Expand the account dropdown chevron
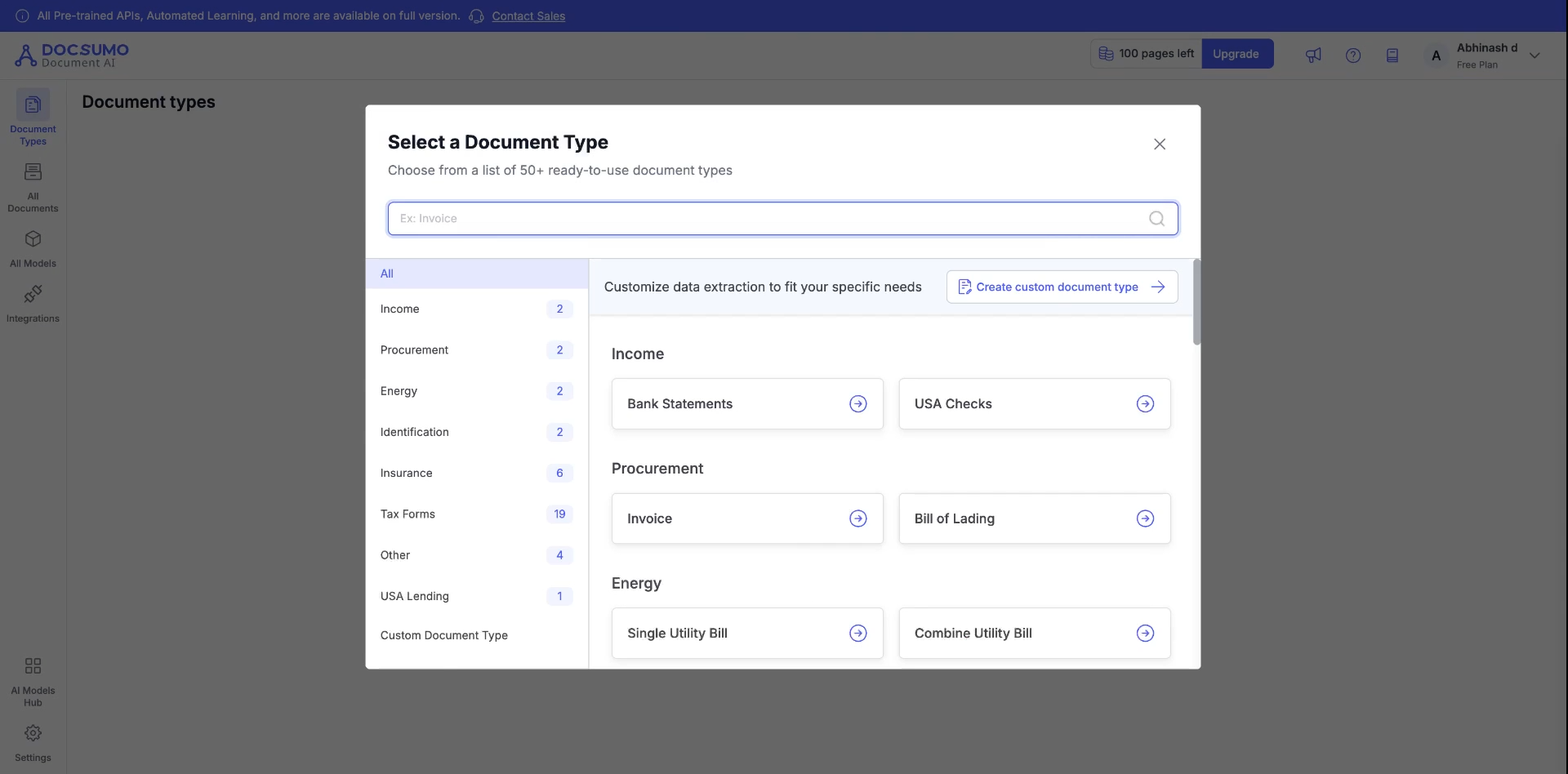1568x774 pixels. (x=1535, y=56)
